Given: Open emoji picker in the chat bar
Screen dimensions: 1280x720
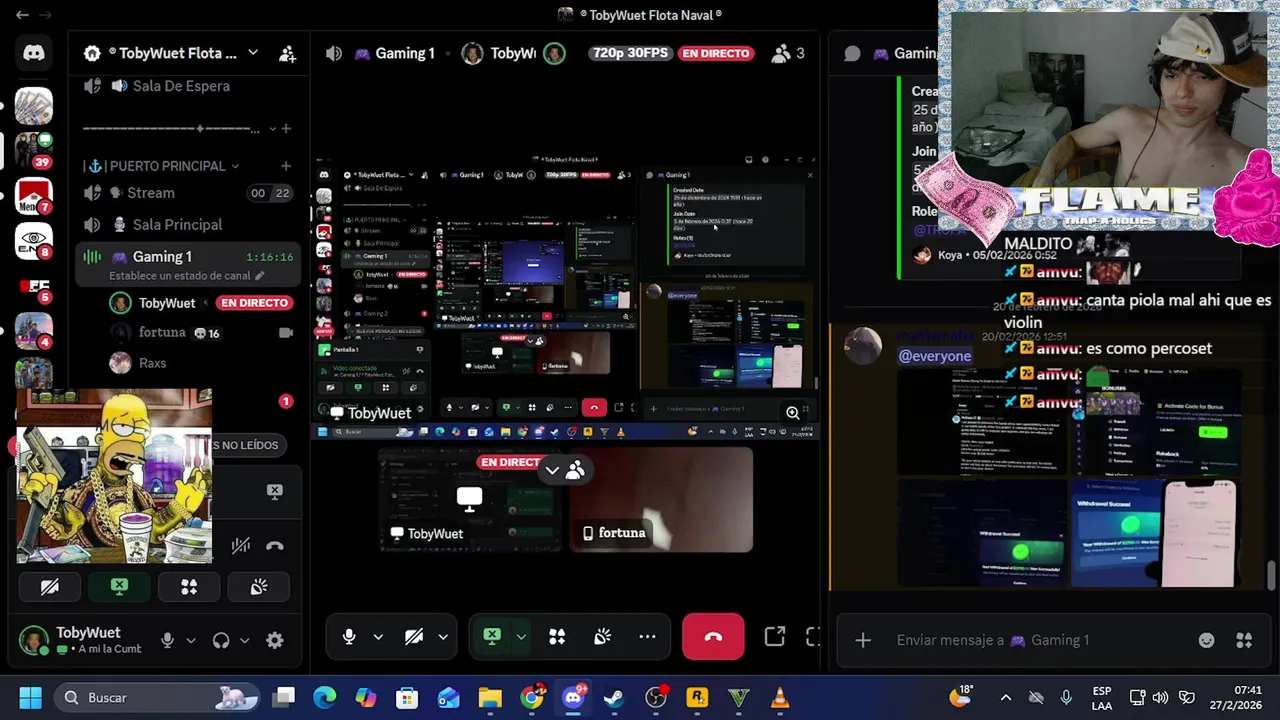Looking at the screenshot, I should point(1207,640).
